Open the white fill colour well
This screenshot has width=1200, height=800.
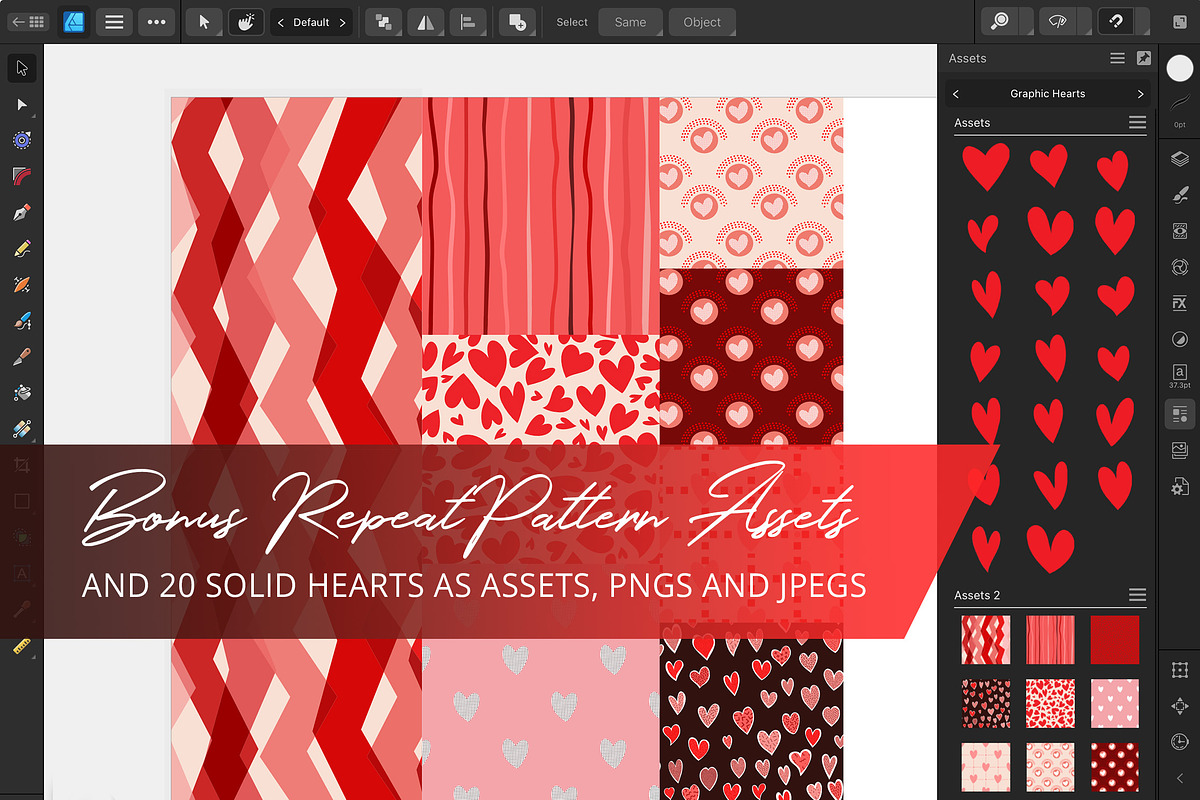(x=1180, y=68)
